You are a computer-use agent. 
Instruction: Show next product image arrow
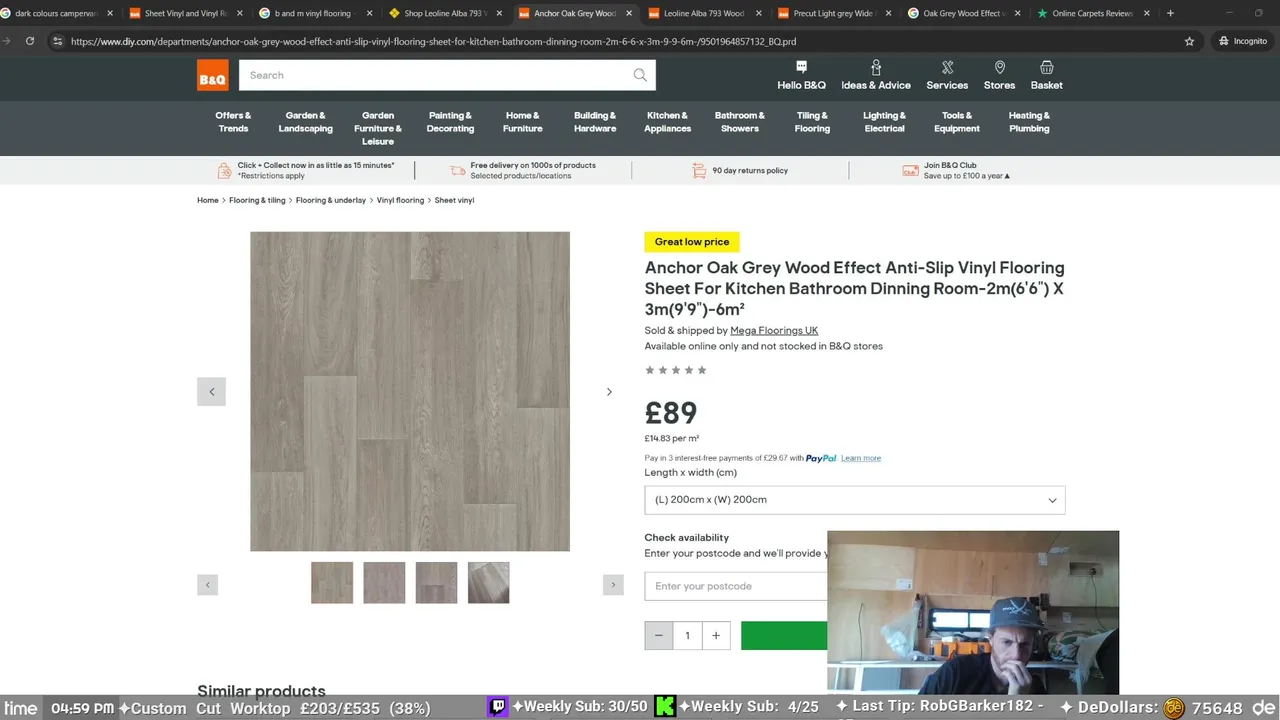point(609,391)
